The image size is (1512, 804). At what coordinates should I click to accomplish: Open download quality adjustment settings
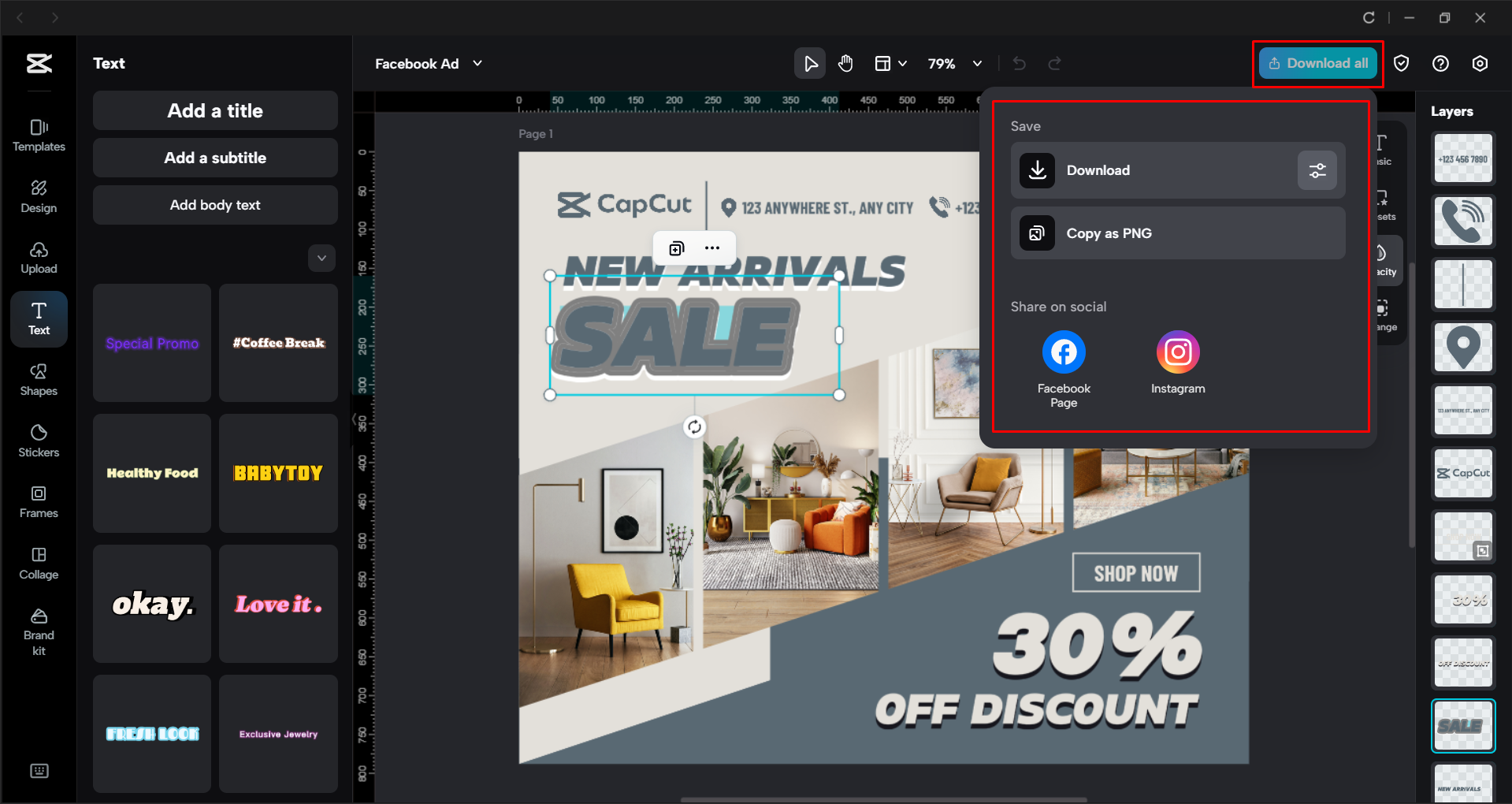[x=1317, y=170]
